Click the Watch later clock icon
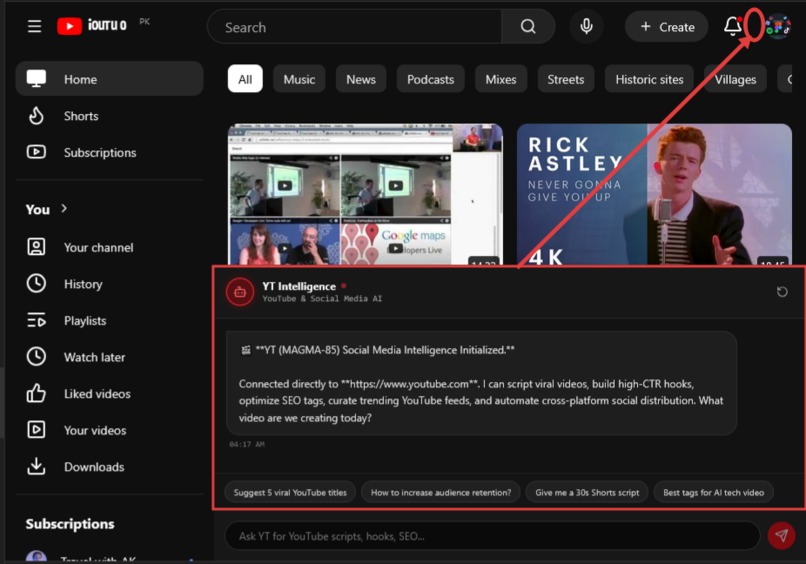The image size is (806, 564). pos(36,356)
